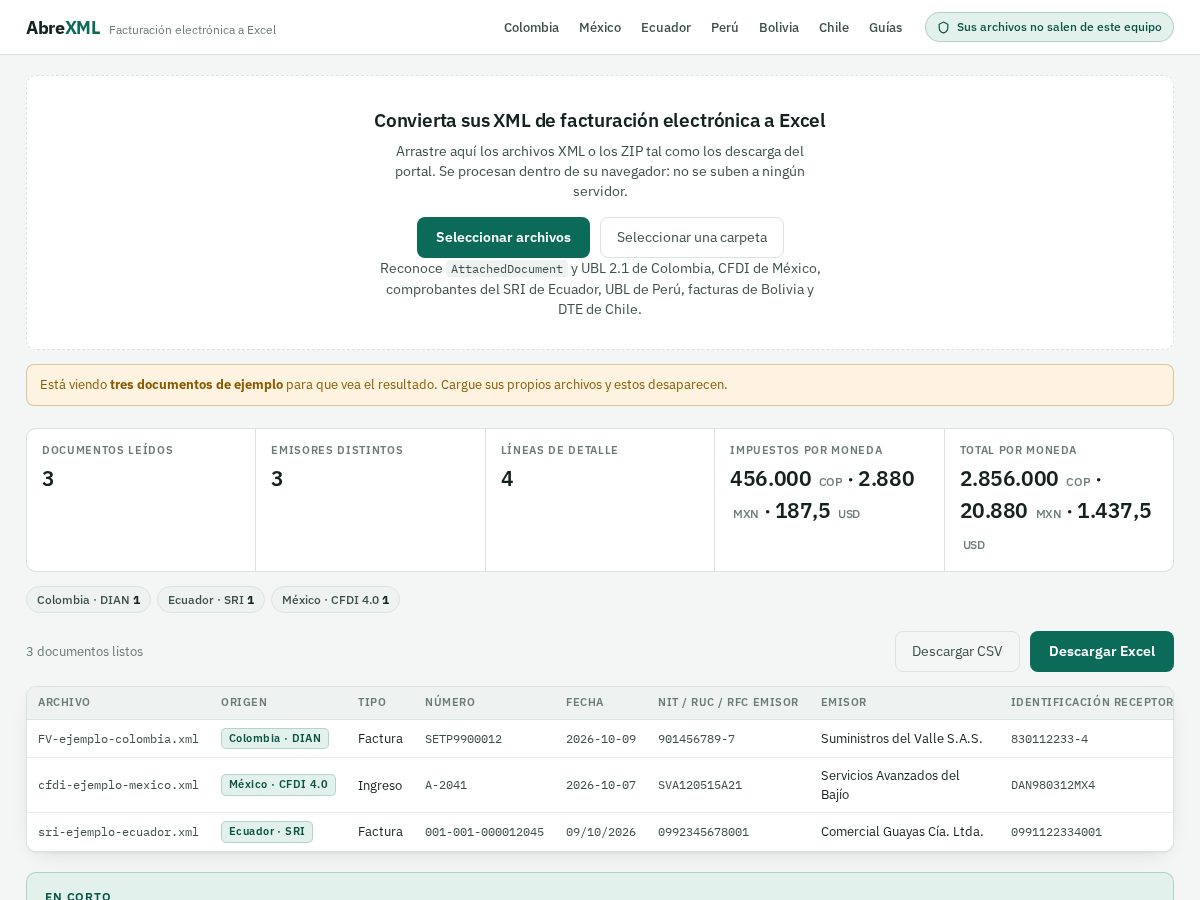Click the Ingreso type cell
Image resolution: width=1200 pixels, height=900 pixels.
click(x=380, y=785)
